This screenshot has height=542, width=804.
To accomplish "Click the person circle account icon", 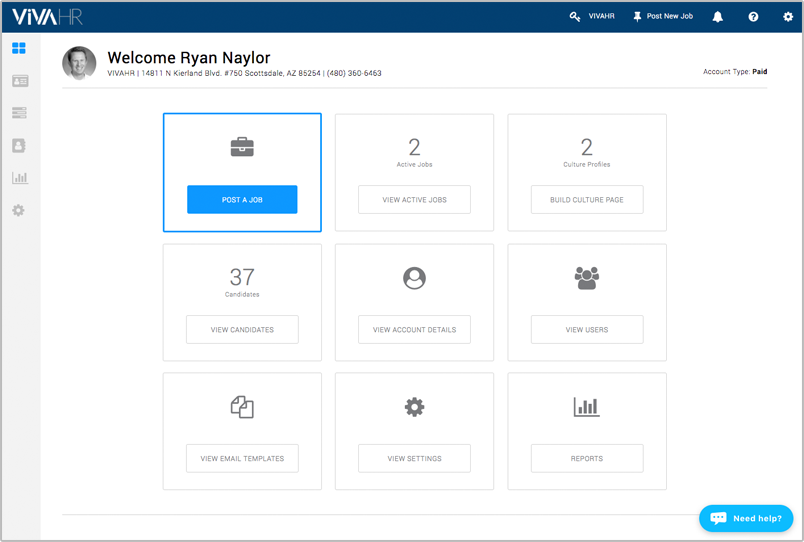I will point(414,278).
